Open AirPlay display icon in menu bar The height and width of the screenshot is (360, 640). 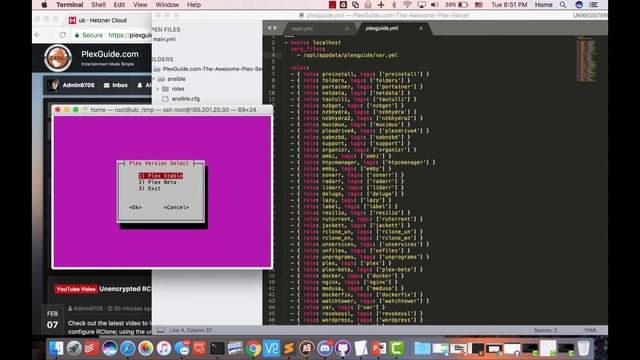tap(421, 5)
